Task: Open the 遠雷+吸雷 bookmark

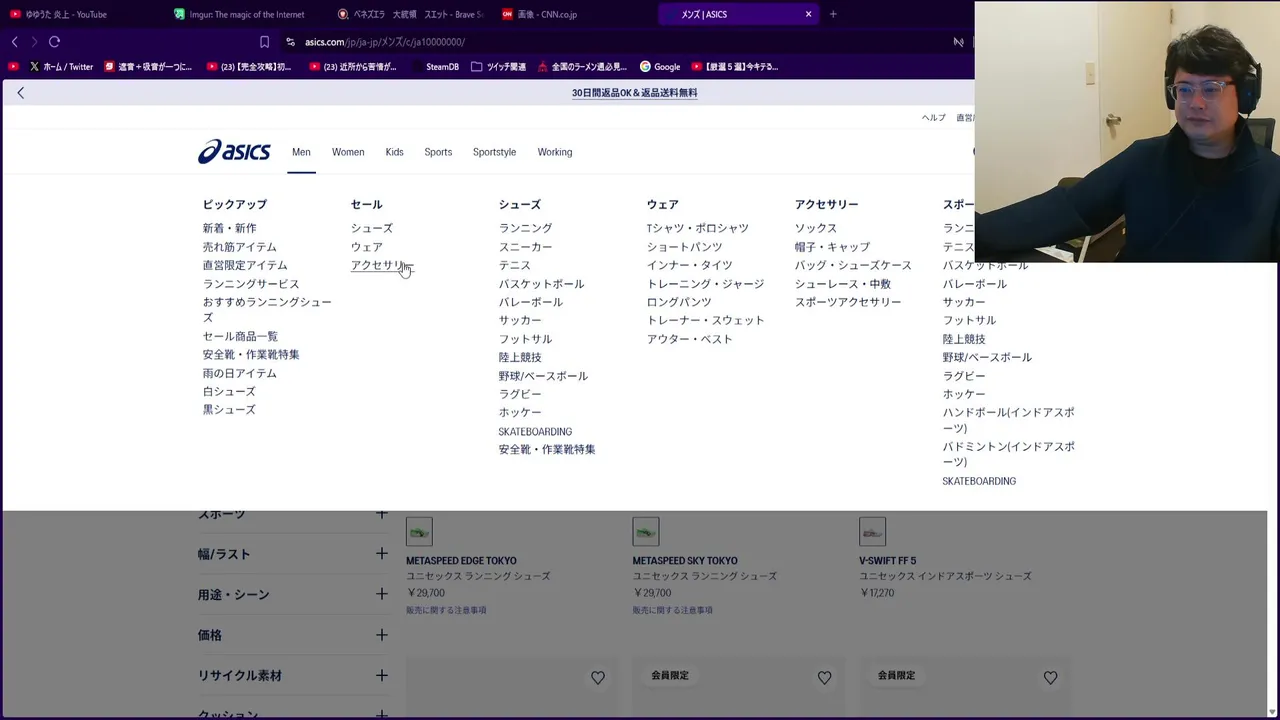Action: (148, 67)
